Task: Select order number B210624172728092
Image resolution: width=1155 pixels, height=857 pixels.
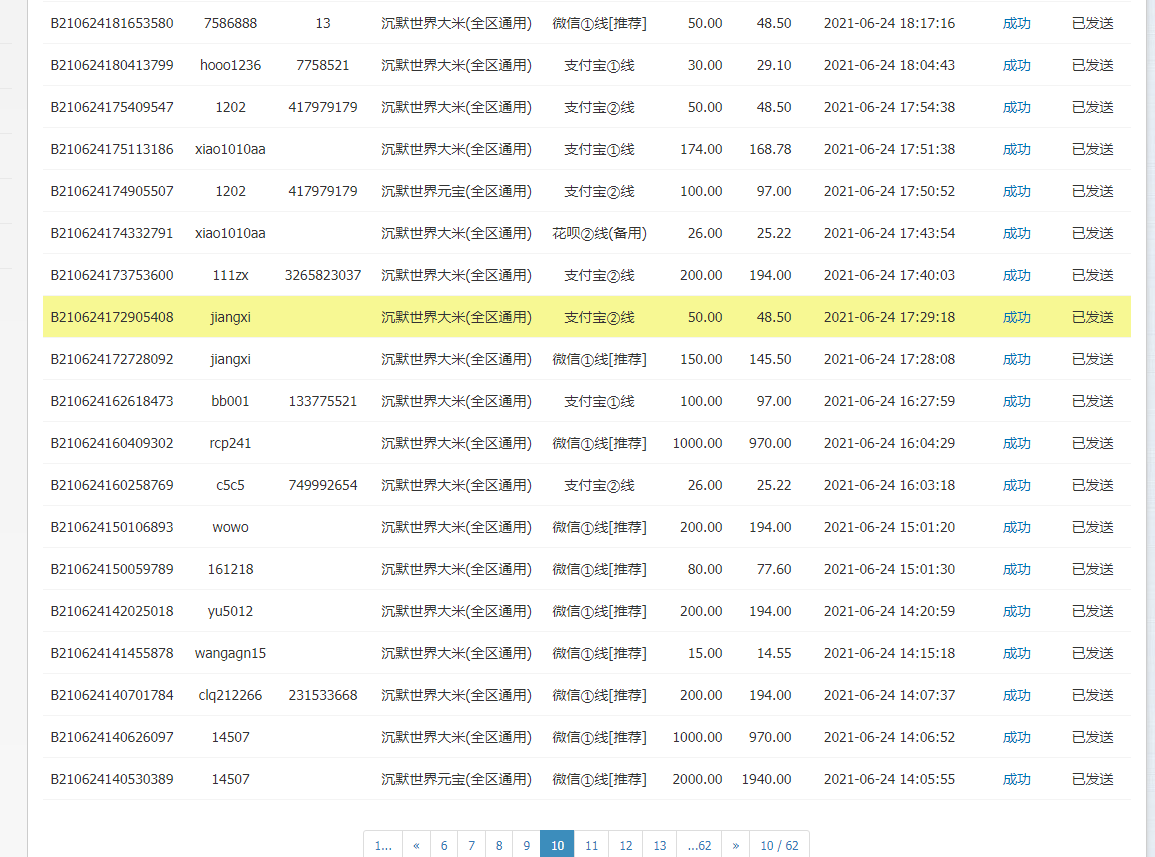Action: tap(112, 360)
